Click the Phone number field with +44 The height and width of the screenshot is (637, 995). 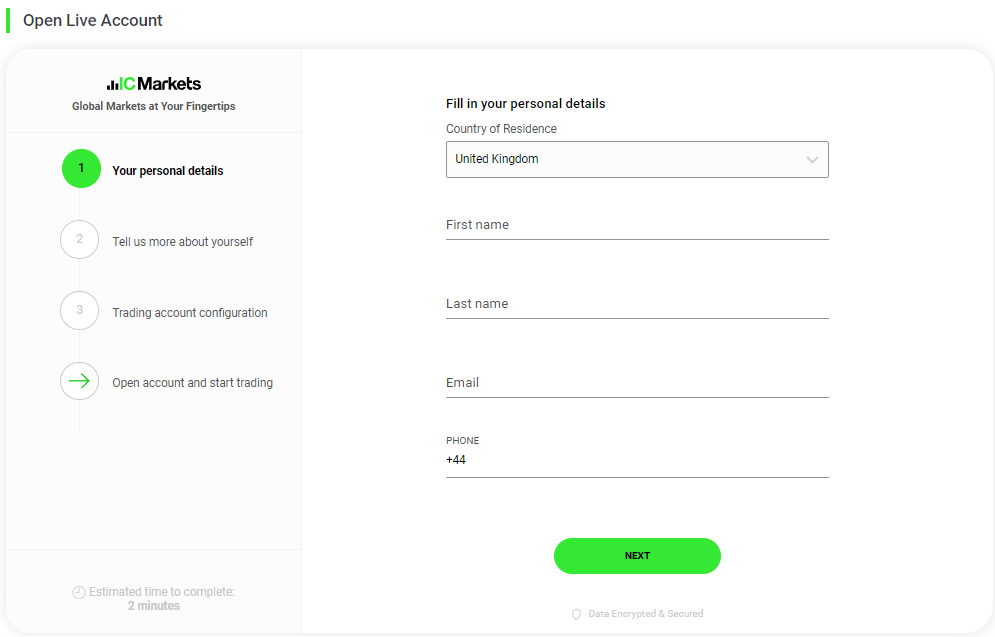pos(637,461)
